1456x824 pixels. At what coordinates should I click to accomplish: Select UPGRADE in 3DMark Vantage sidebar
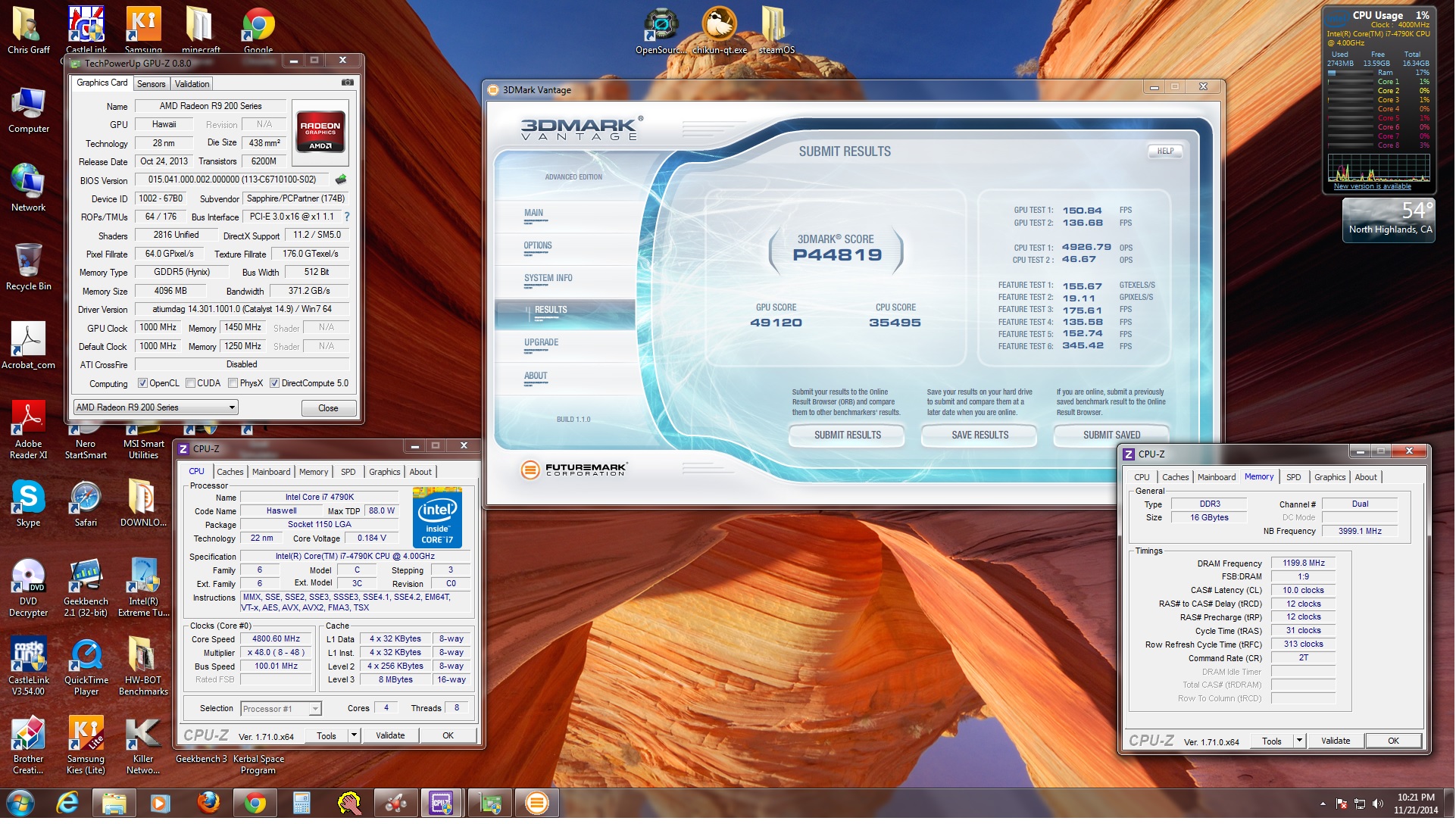541,343
